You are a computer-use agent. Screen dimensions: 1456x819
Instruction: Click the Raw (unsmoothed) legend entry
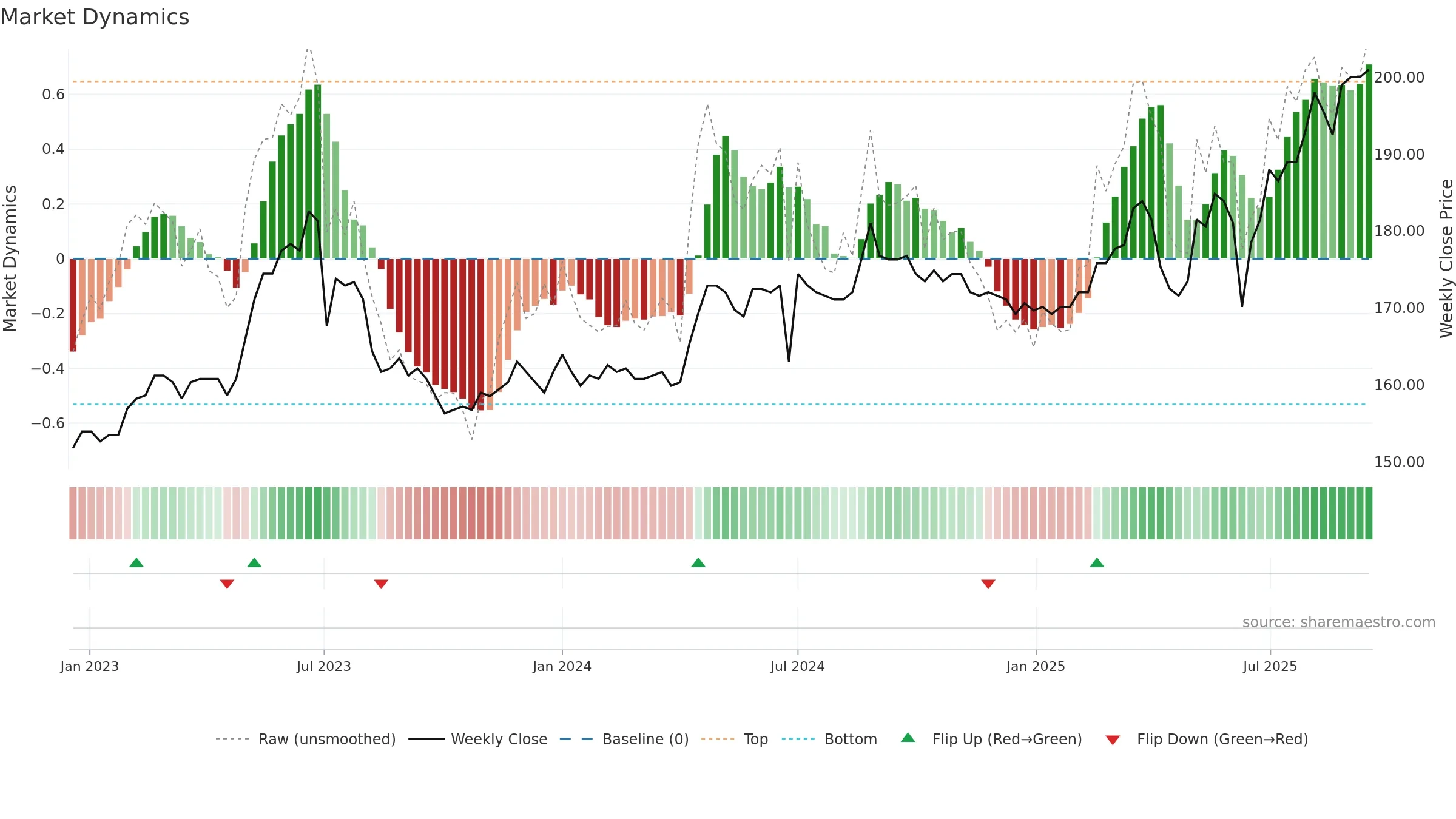(305, 739)
